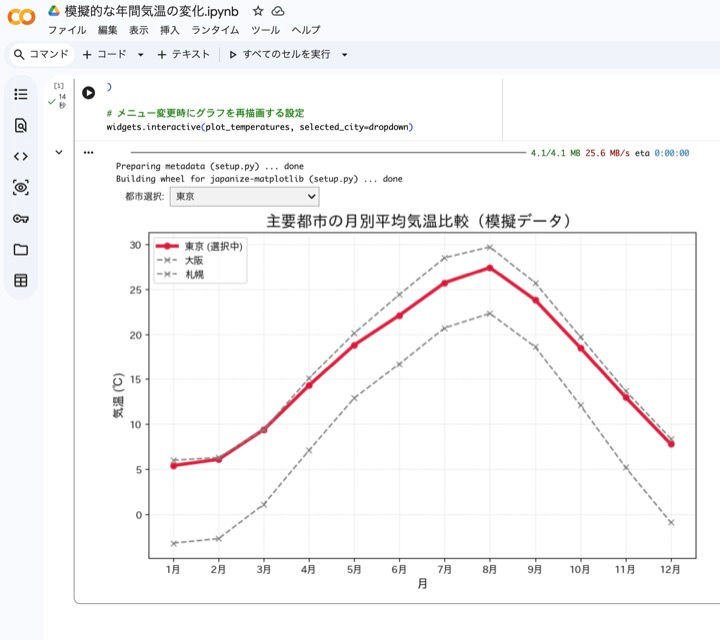Click the 12月 x-axis label
Viewport: 720px width, 640px height.
pyautogui.click(x=670, y=570)
